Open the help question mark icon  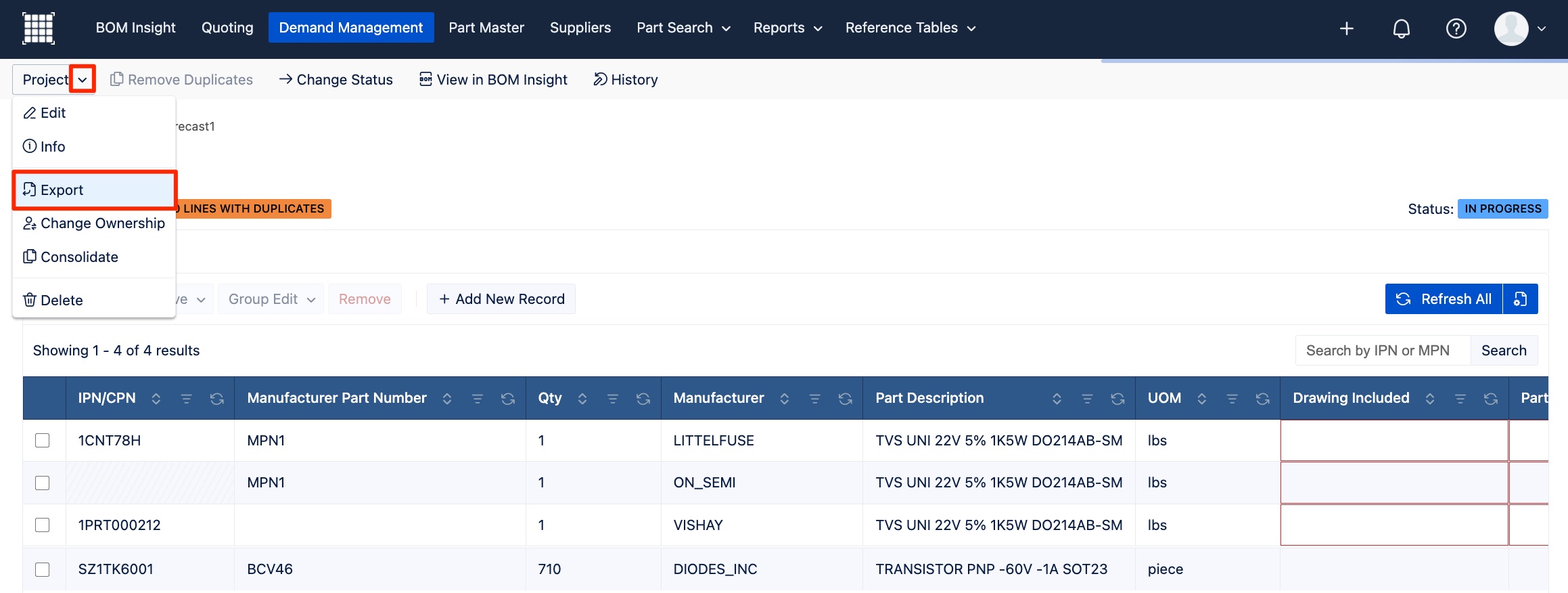tap(1456, 28)
